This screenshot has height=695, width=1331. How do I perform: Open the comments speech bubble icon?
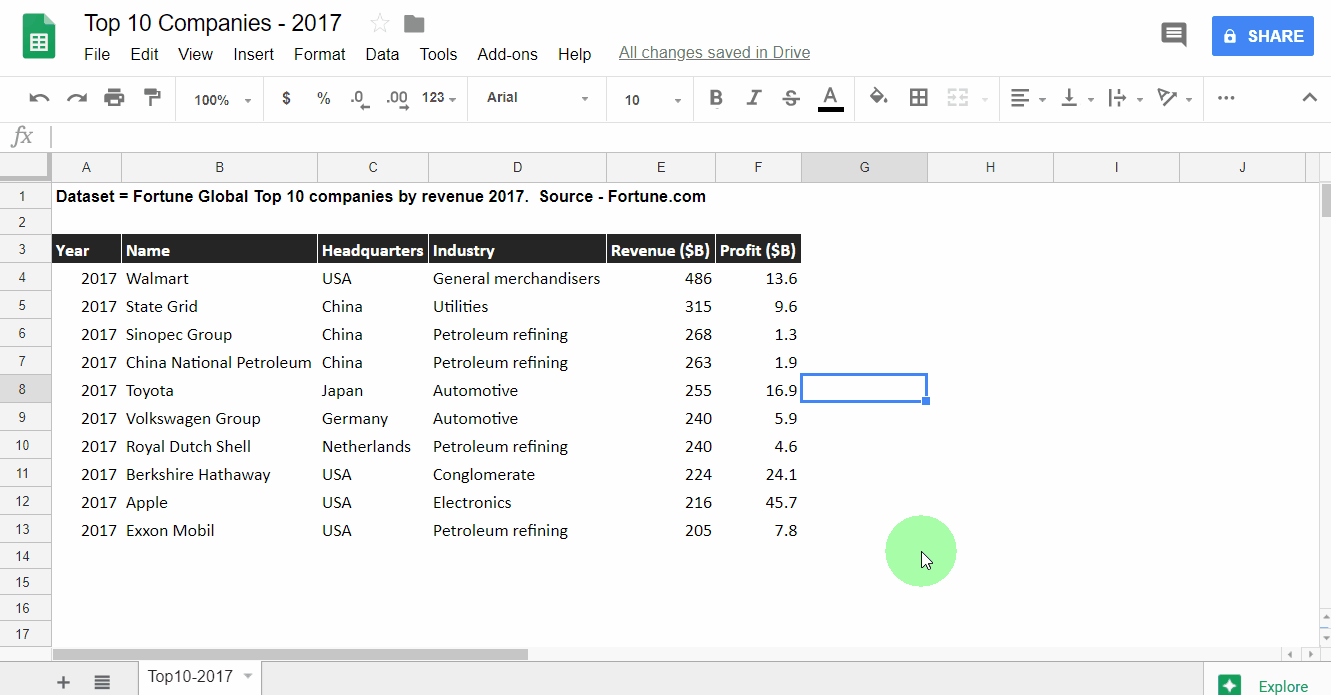click(1174, 35)
